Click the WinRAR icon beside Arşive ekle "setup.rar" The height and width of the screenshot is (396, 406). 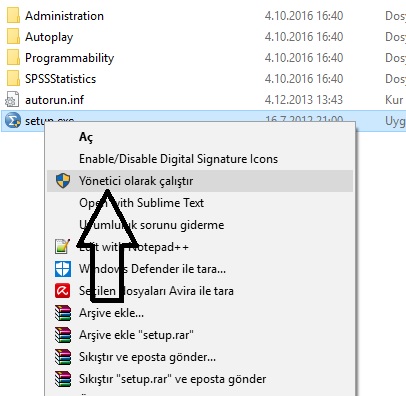click(63, 335)
